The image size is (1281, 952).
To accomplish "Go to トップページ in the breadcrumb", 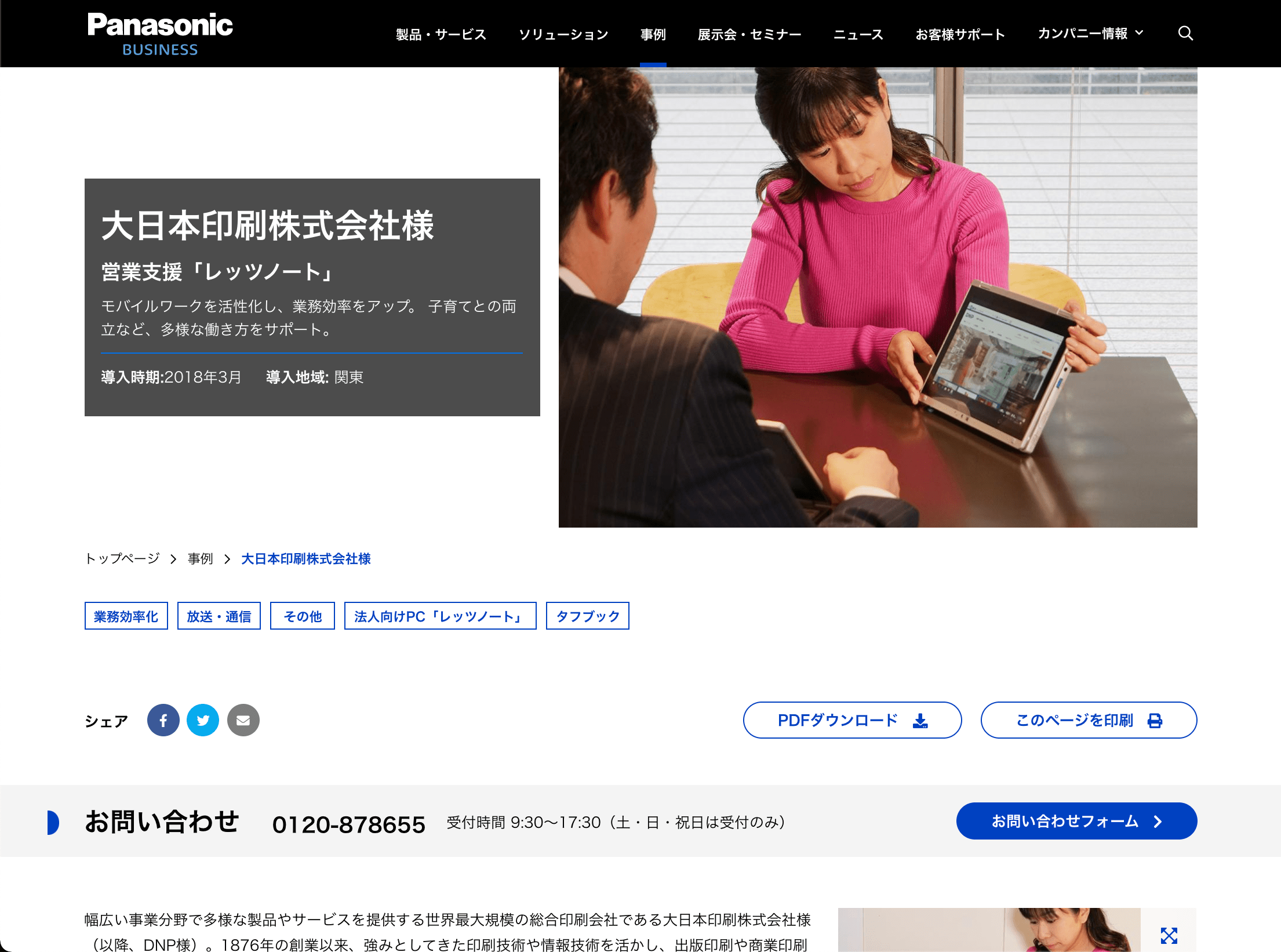I will tap(122, 558).
